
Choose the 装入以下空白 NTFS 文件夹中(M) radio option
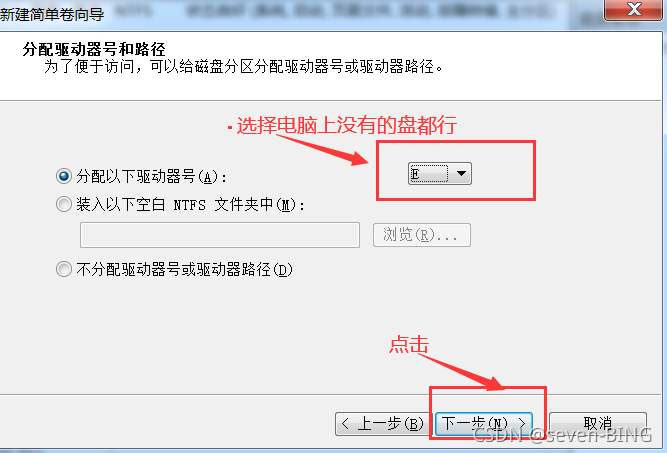(64, 204)
